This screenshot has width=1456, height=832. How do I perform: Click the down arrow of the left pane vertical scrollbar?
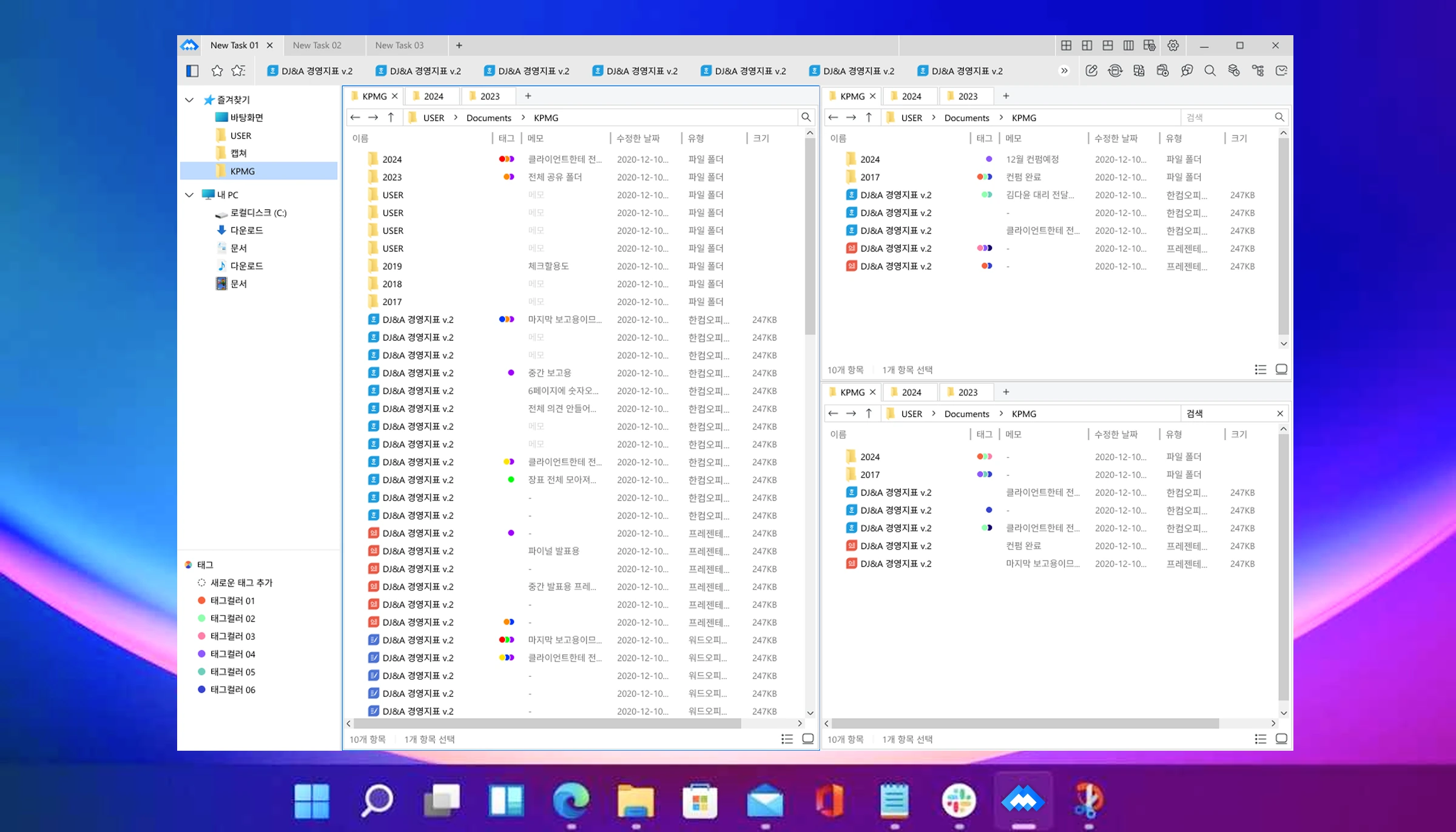pyautogui.click(x=810, y=713)
